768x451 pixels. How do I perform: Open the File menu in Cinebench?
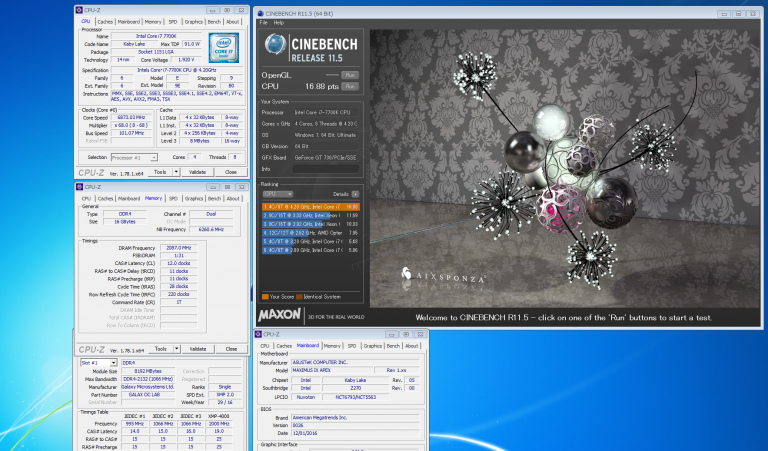[264, 23]
